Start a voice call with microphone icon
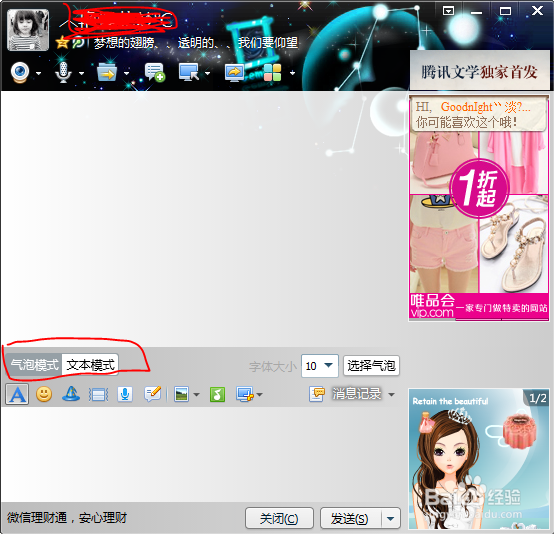 pyautogui.click(x=63, y=72)
